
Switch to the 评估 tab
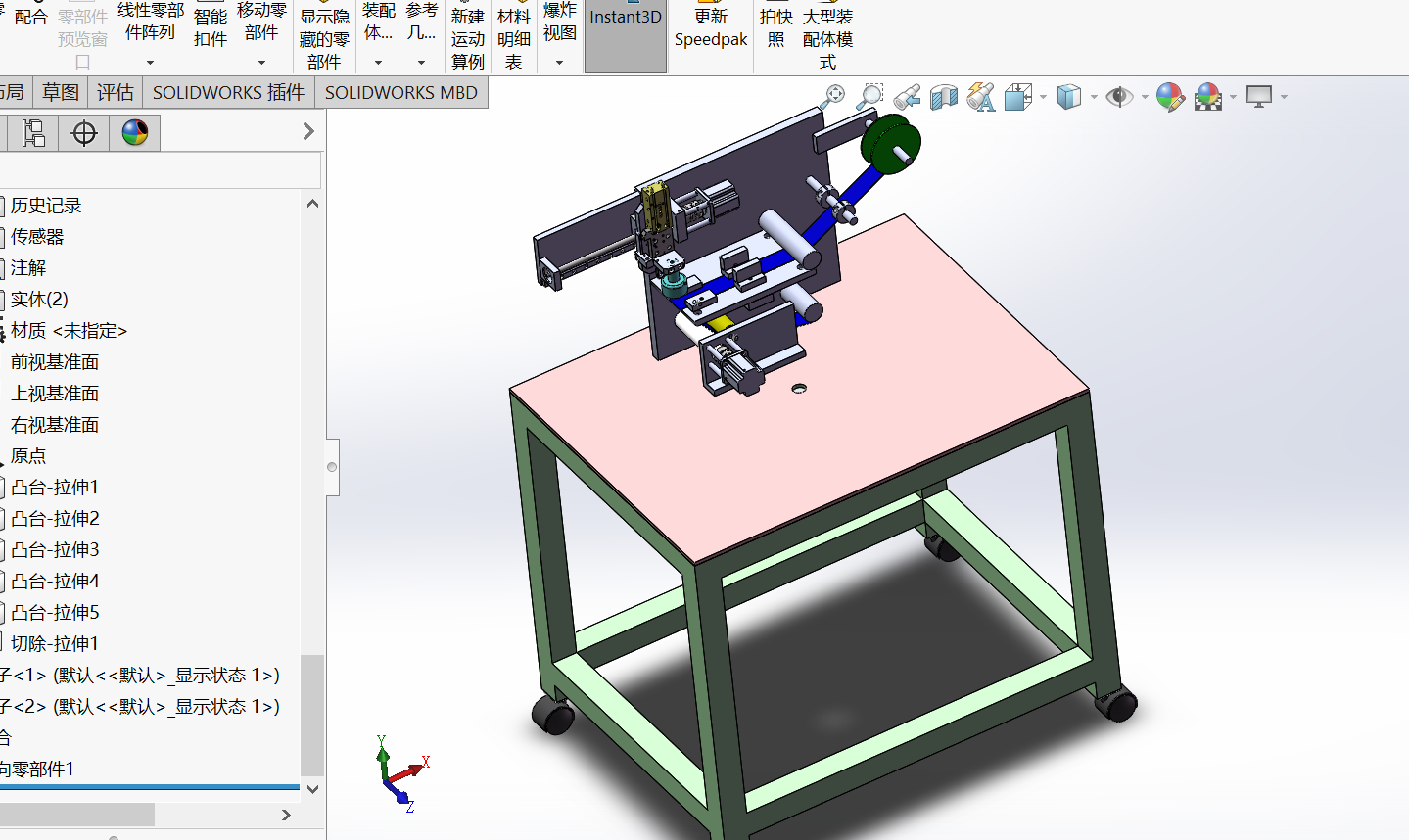click(x=116, y=92)
